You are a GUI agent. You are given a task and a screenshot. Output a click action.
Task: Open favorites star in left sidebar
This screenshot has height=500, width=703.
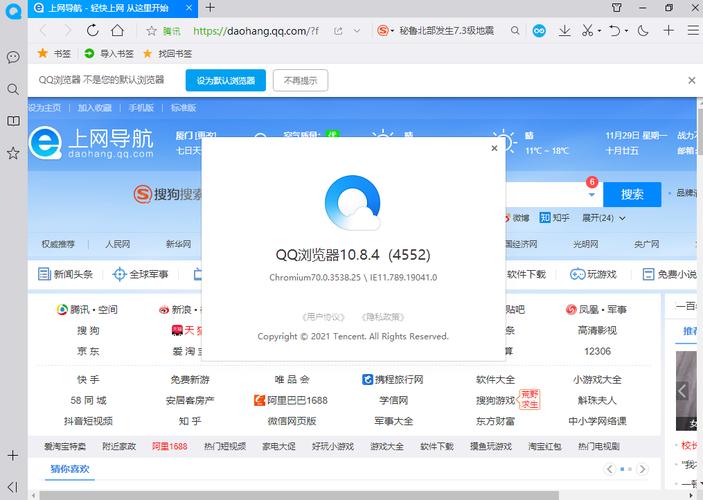(x=13, y=153)
